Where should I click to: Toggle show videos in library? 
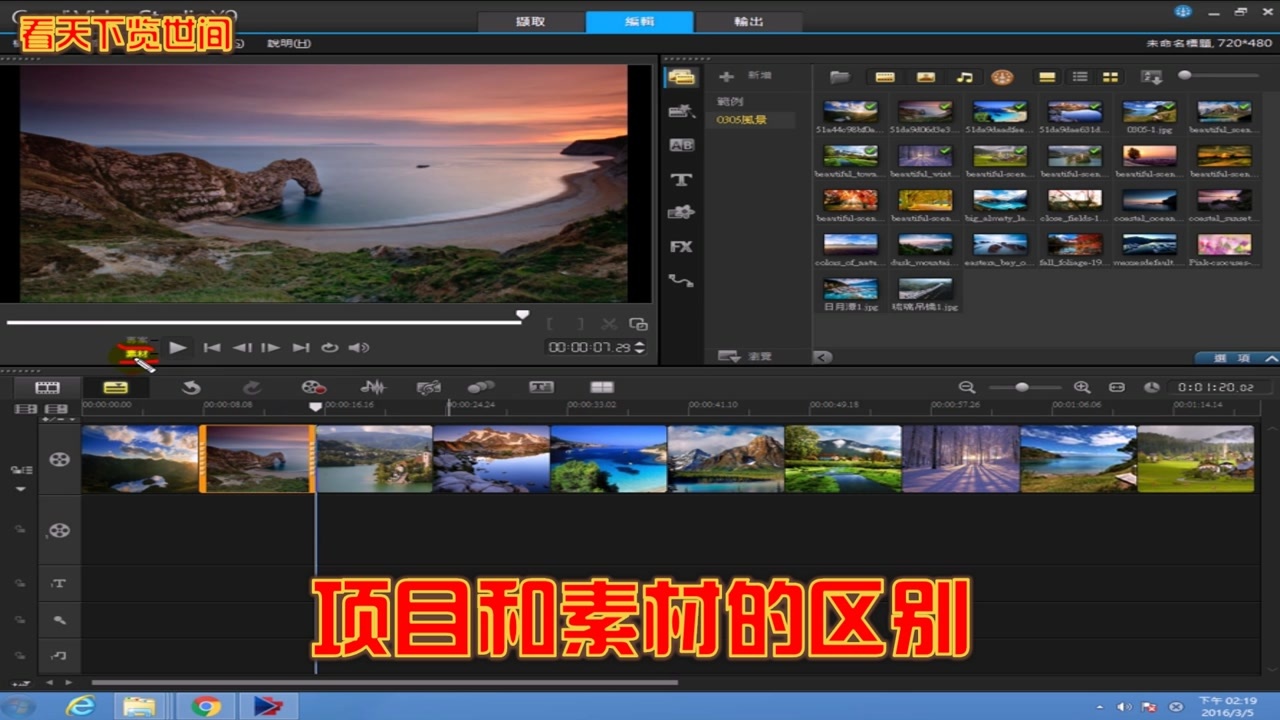click(x=885, y=77)
